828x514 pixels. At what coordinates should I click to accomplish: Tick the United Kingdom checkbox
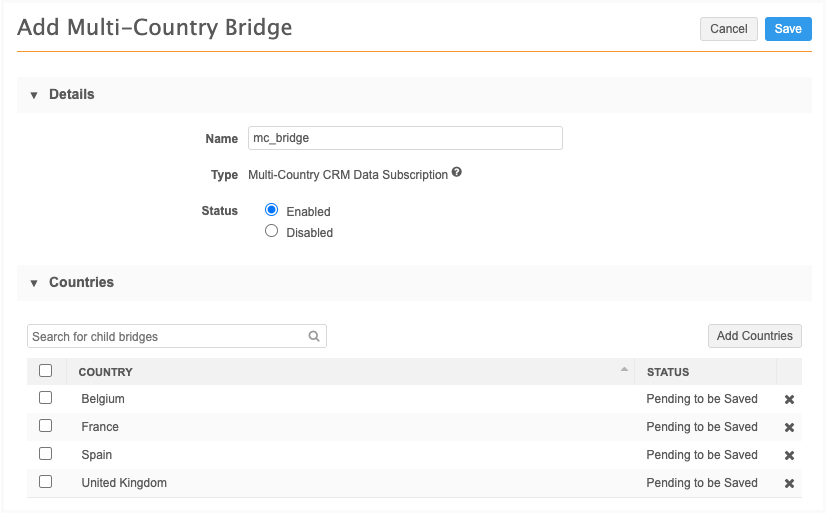point(45,482)
